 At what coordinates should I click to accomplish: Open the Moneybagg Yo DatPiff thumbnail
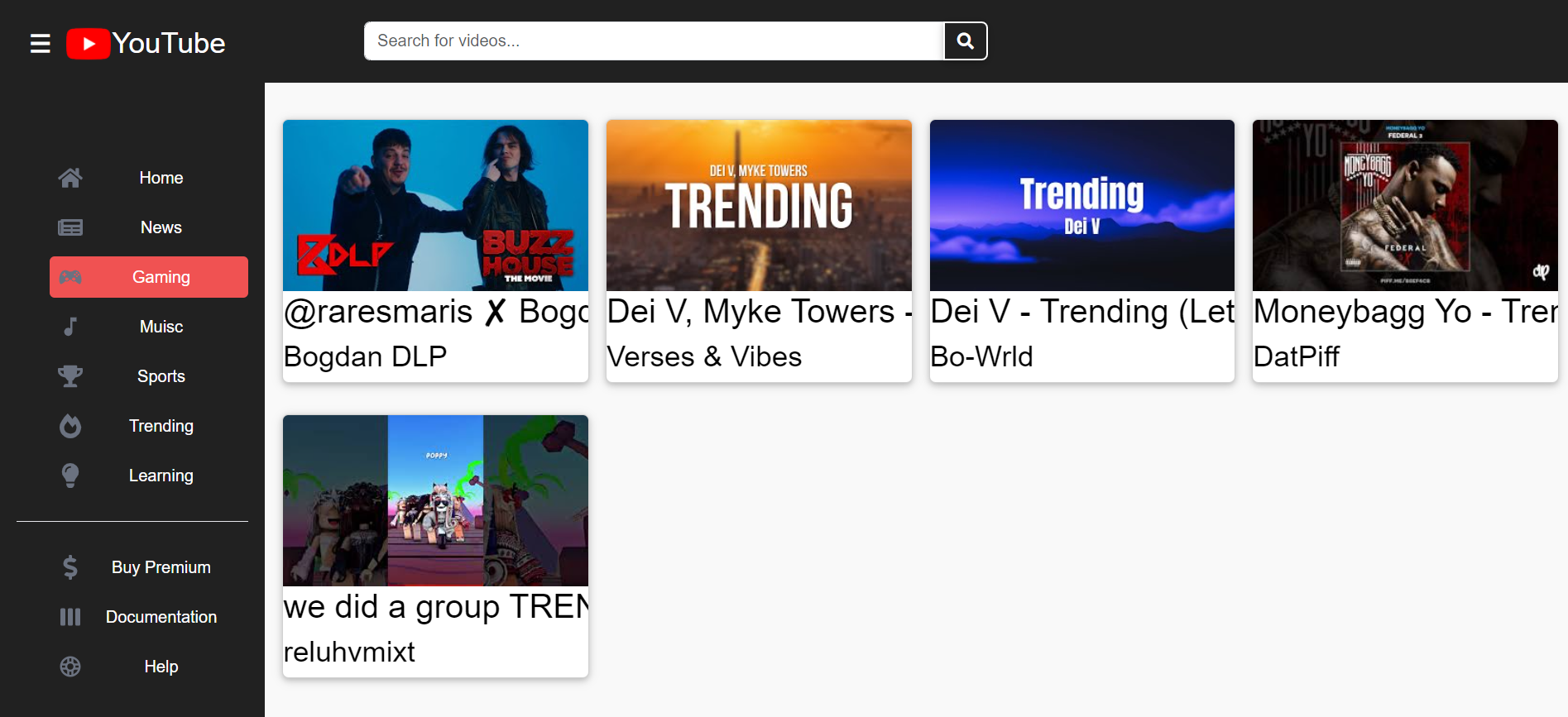tap(1405, 205)
